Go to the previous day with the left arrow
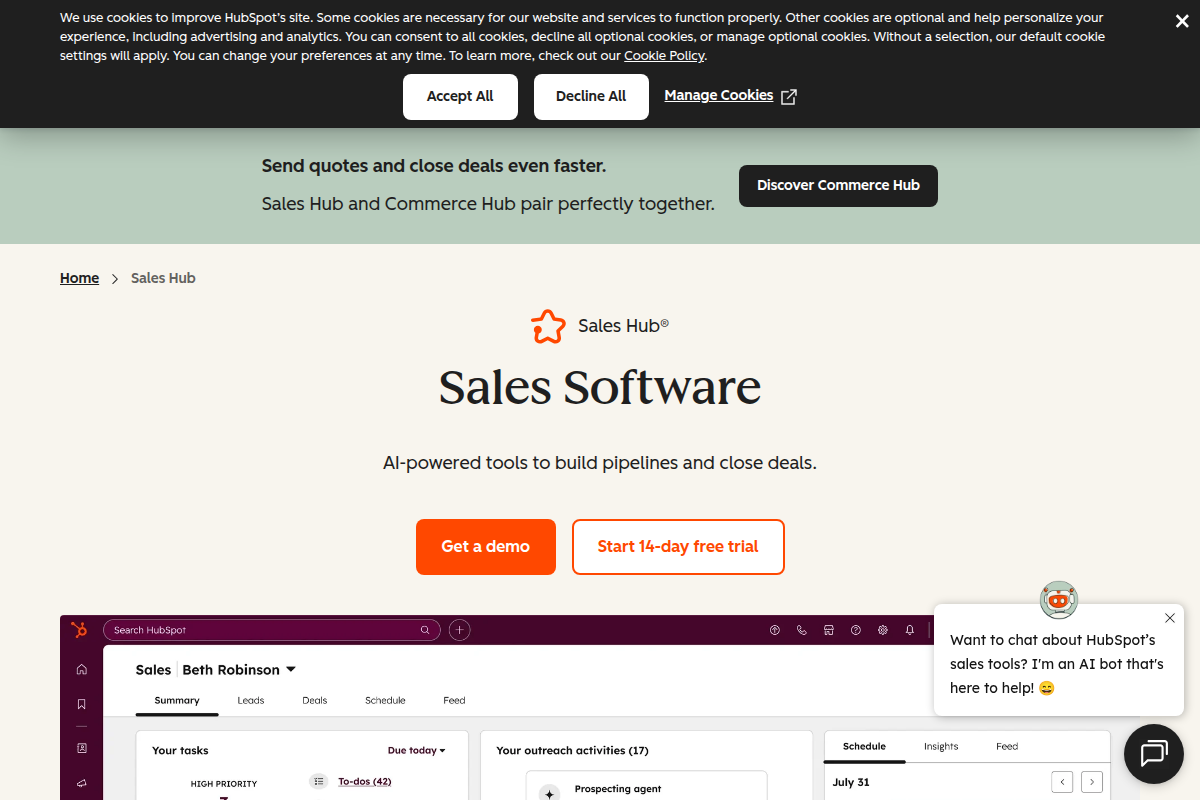This screenshot has width=1200, height=800. pyautogui.click(x=1062, y=782)
